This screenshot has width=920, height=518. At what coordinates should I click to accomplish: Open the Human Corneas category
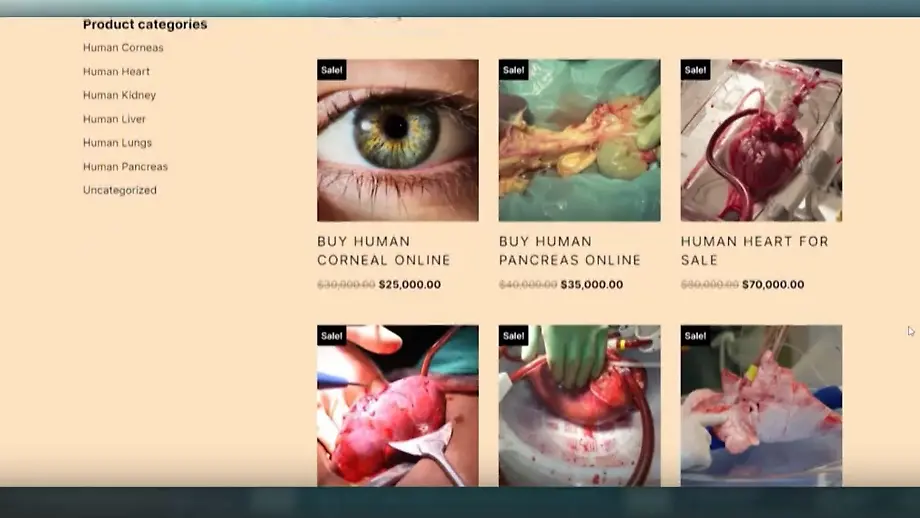123,48
